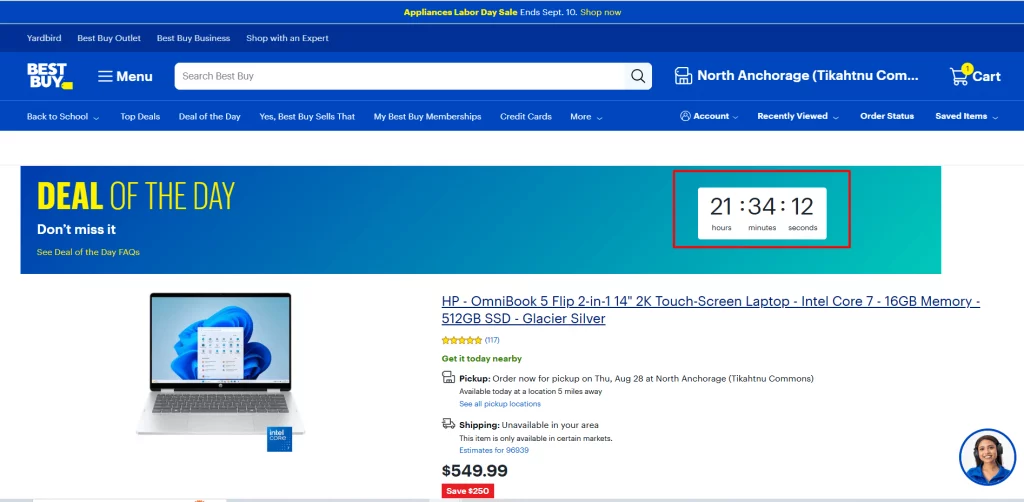
Task: Click Shop now in sale banner
Action: click(x=601, y=12)
